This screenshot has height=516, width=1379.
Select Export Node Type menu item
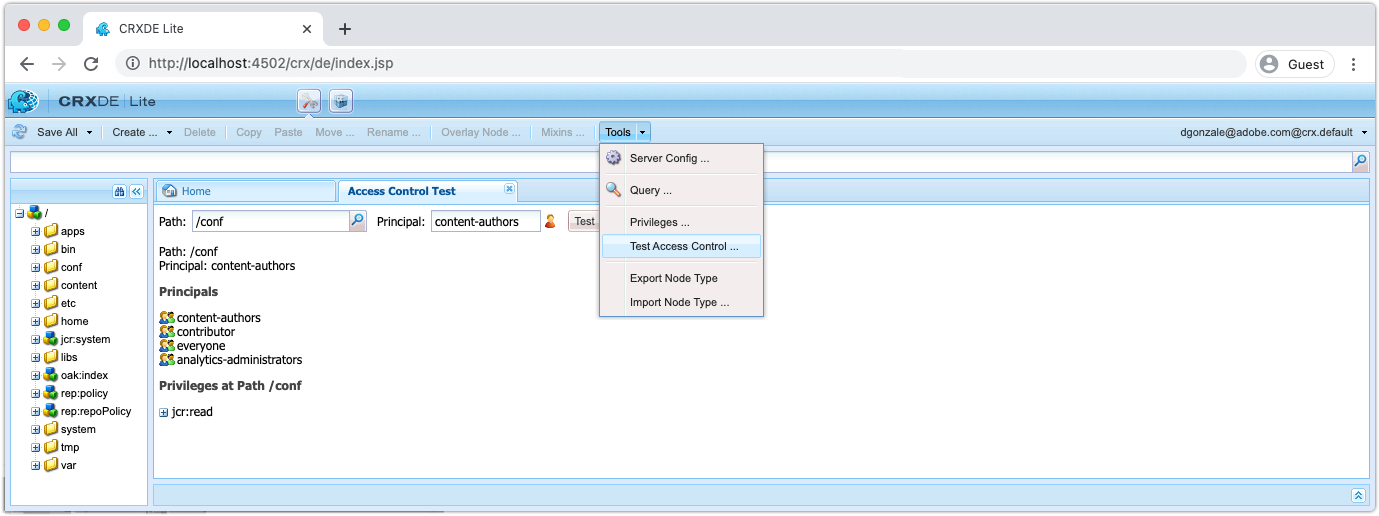click(681, 278)
